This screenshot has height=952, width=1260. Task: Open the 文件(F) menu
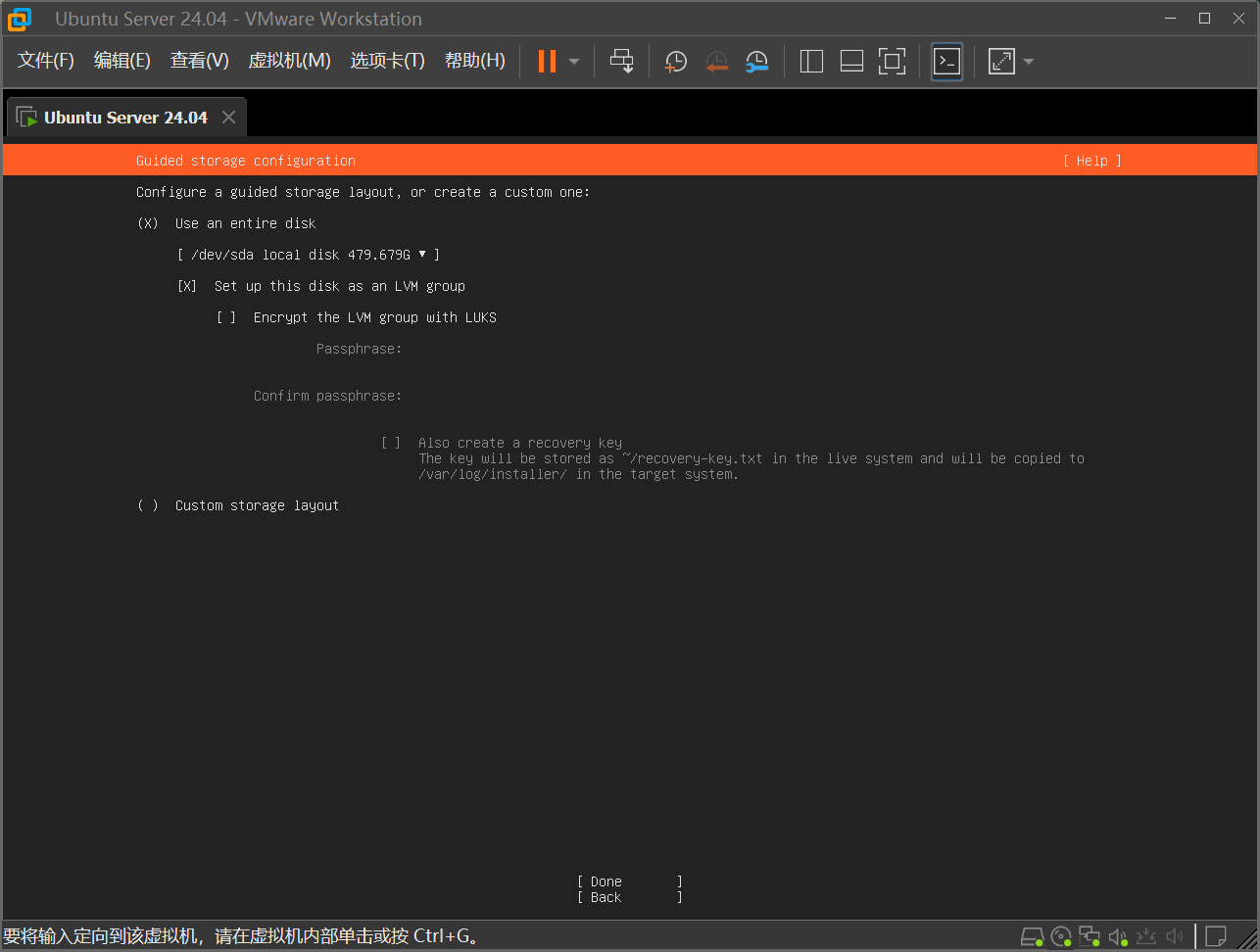coord(46,61)
